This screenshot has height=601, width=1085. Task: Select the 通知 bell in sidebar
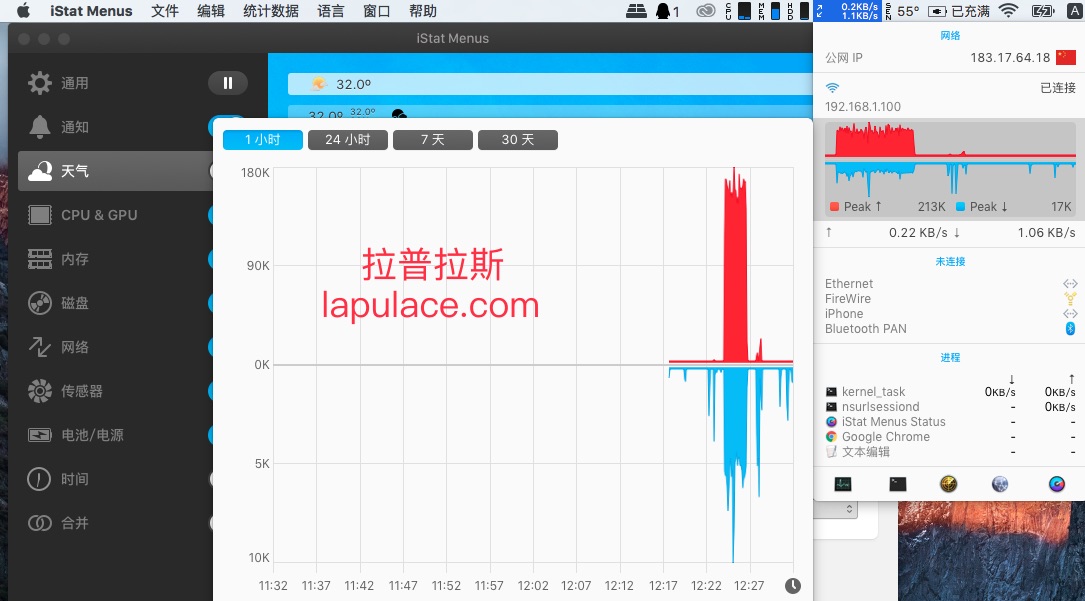39,127
